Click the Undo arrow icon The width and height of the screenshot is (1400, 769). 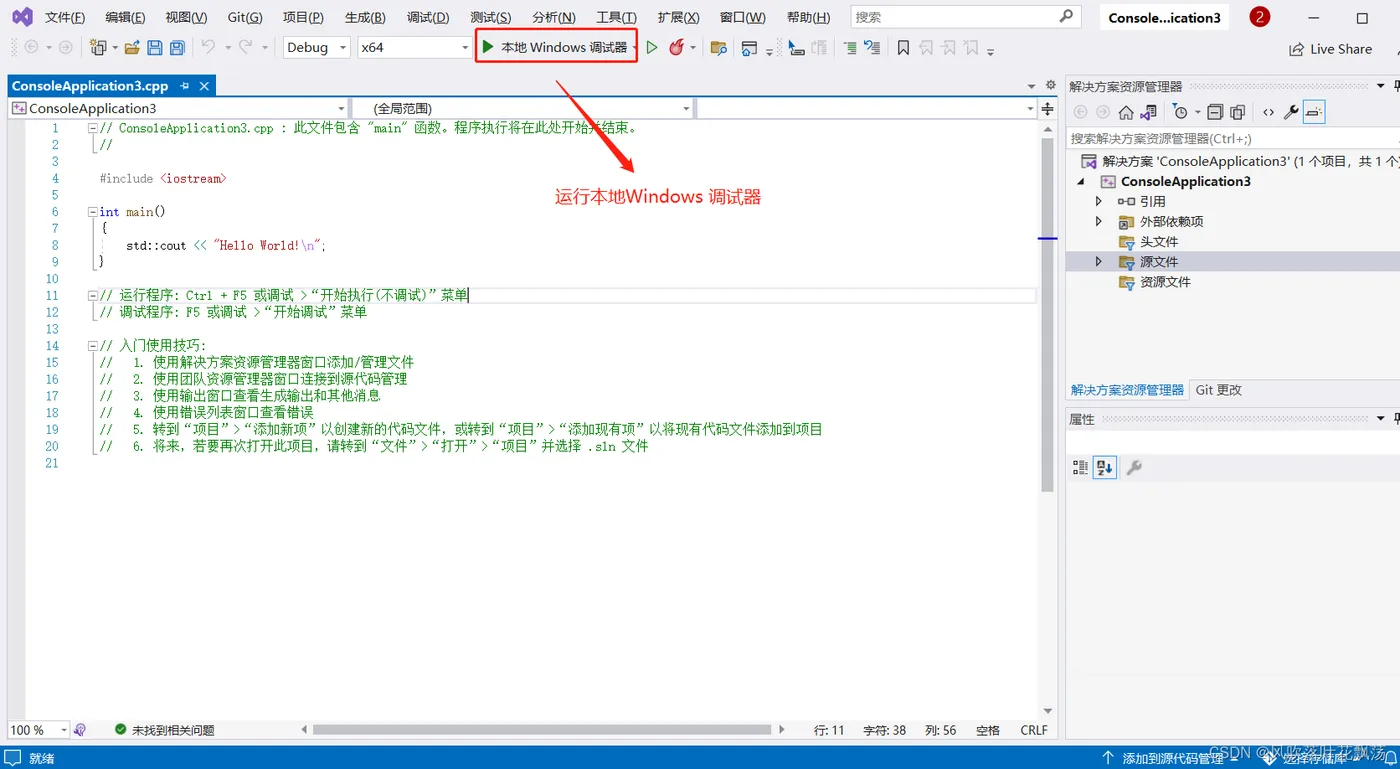208,47
